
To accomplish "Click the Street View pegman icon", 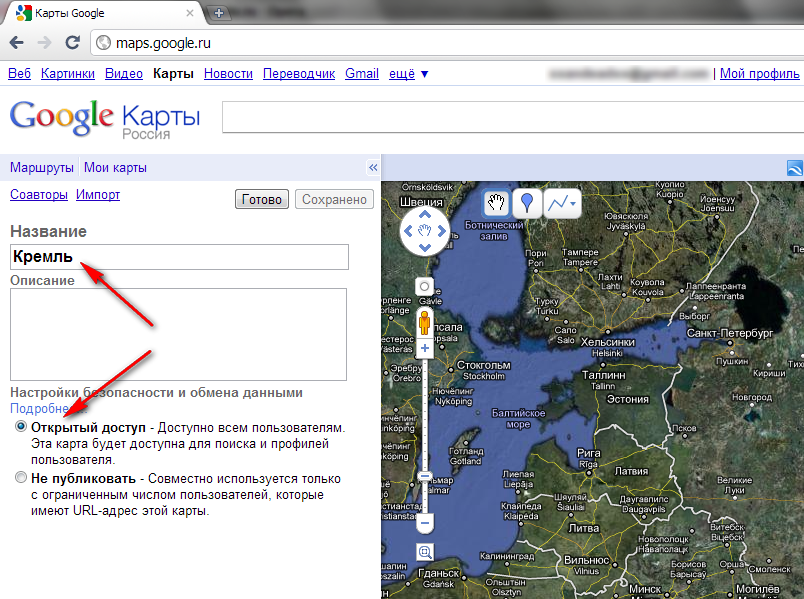I will pyautogui.click(x=424, y=323).
